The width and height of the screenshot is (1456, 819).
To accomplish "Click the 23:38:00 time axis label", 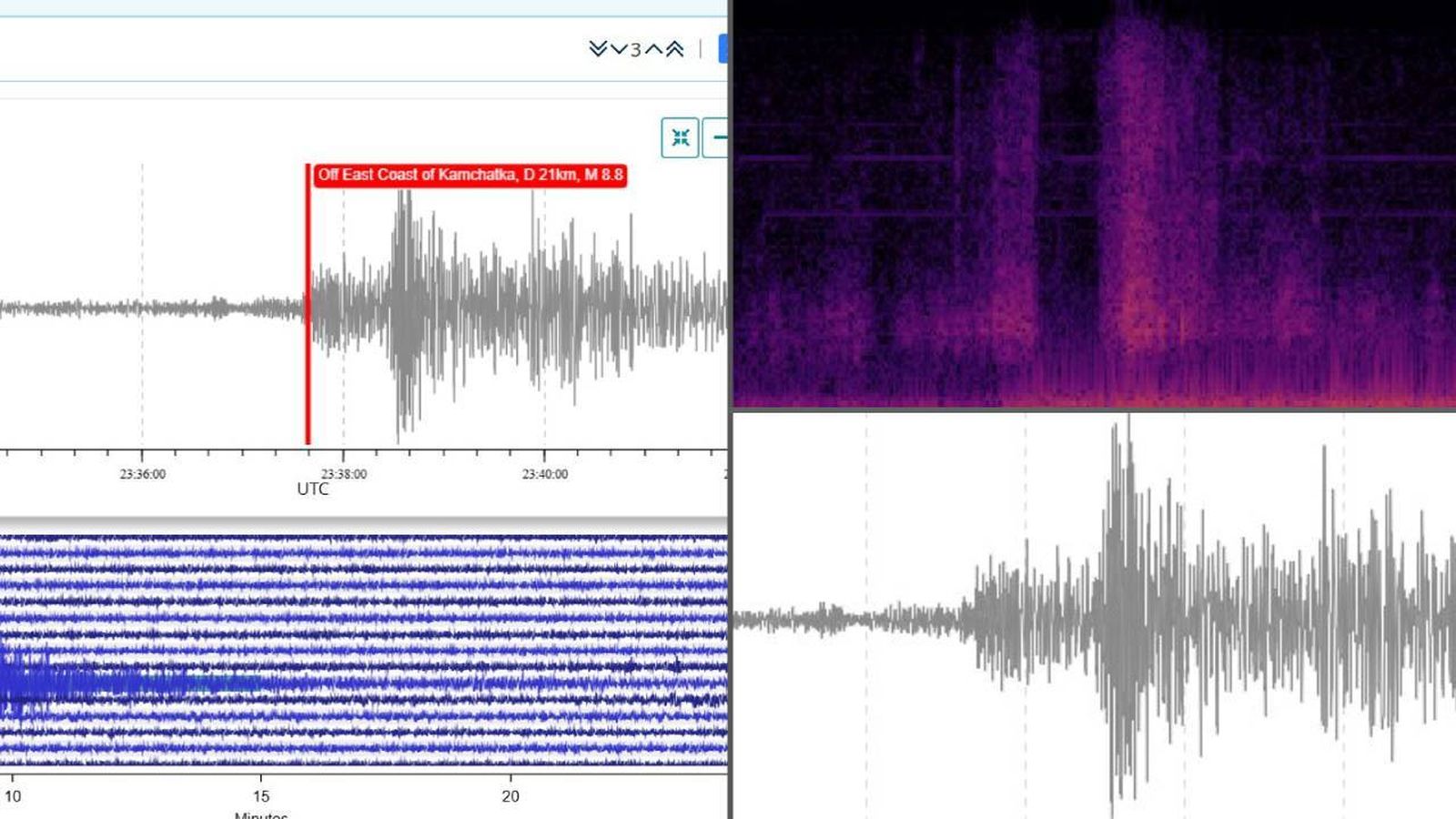I will (x=344, y=474).
